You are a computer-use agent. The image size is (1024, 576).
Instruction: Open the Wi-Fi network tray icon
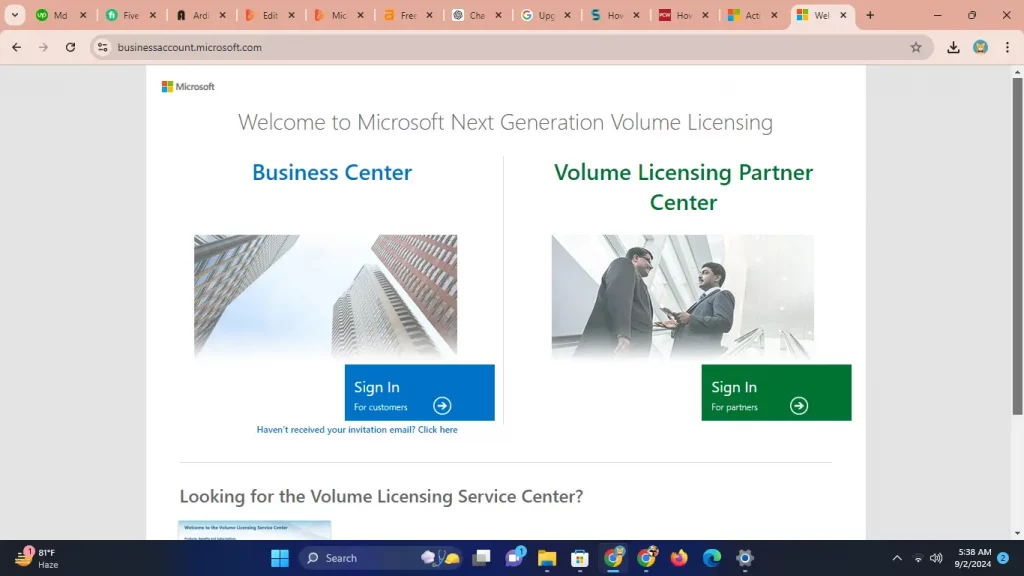point(918,558)
